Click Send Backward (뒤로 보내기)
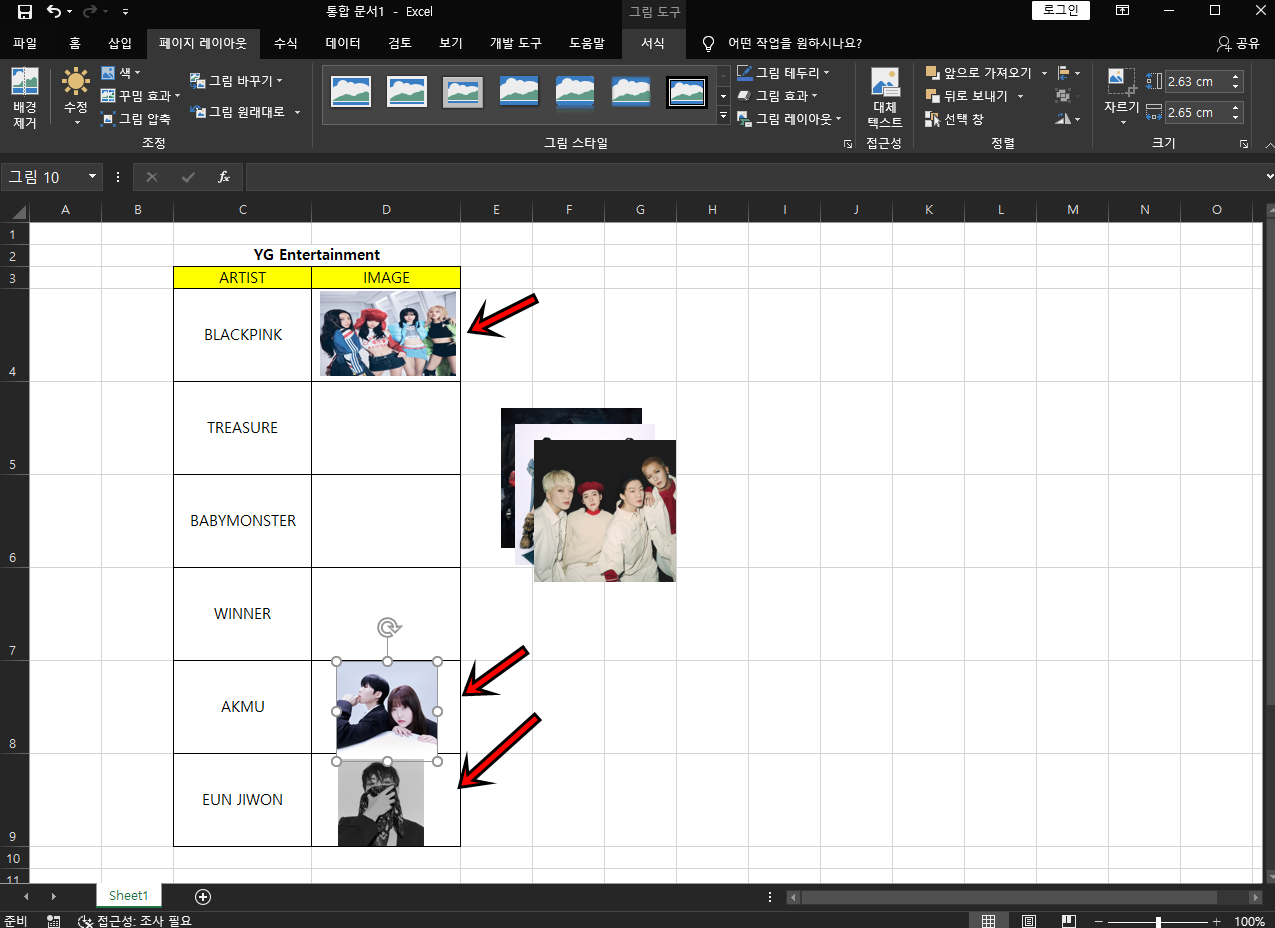Image resolution: width=1275 pixels, height=928 pixels. [x=968, y=96]
